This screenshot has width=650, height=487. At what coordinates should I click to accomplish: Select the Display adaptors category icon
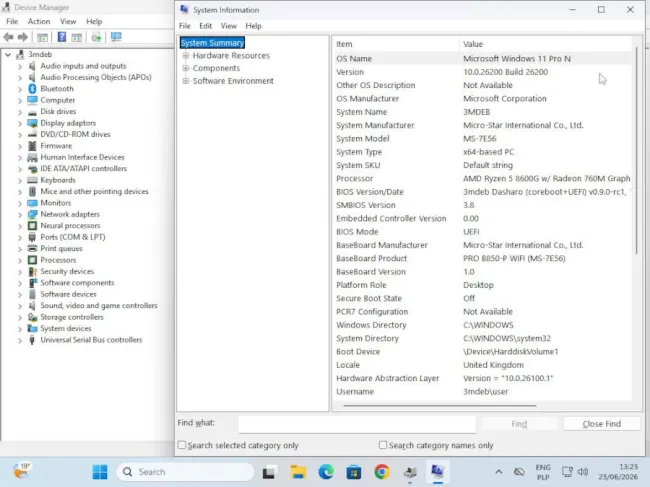tap(32, 123)
